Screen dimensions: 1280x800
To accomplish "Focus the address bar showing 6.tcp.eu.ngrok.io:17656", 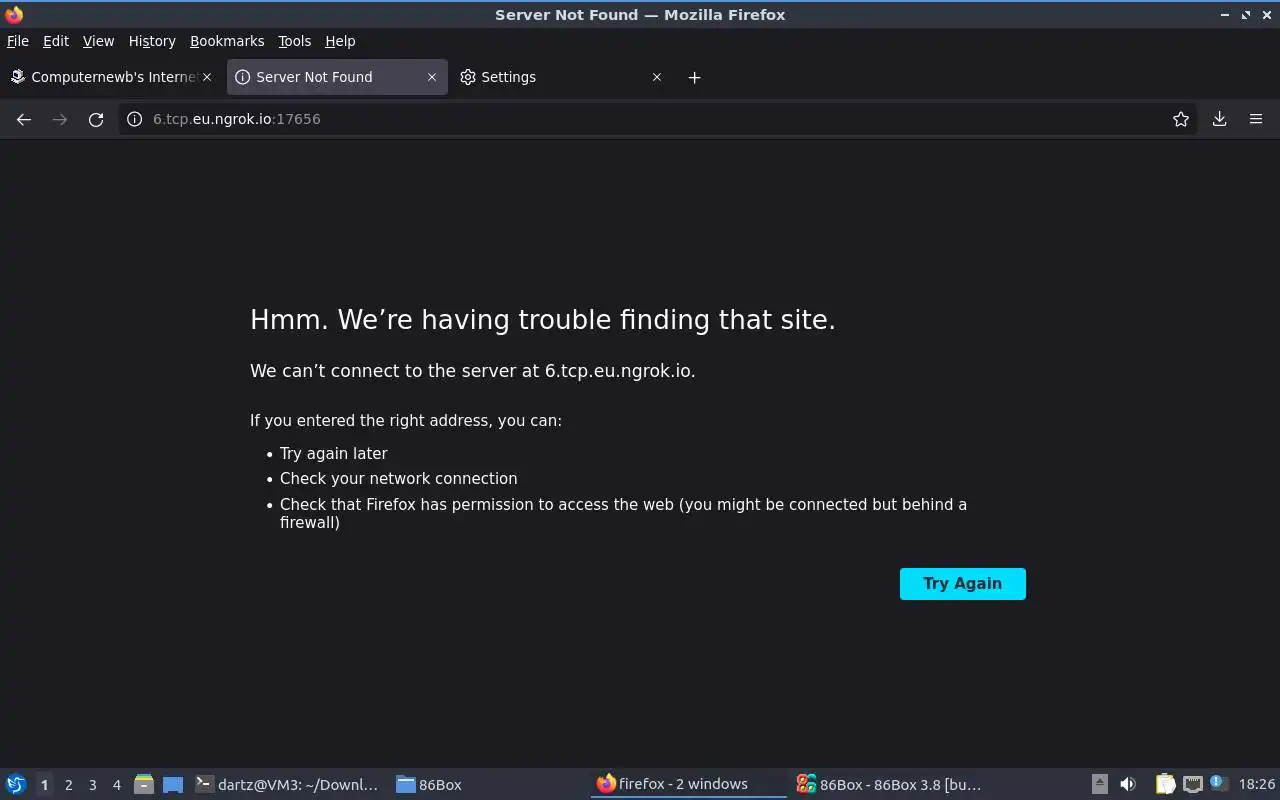I will [658, 119].
